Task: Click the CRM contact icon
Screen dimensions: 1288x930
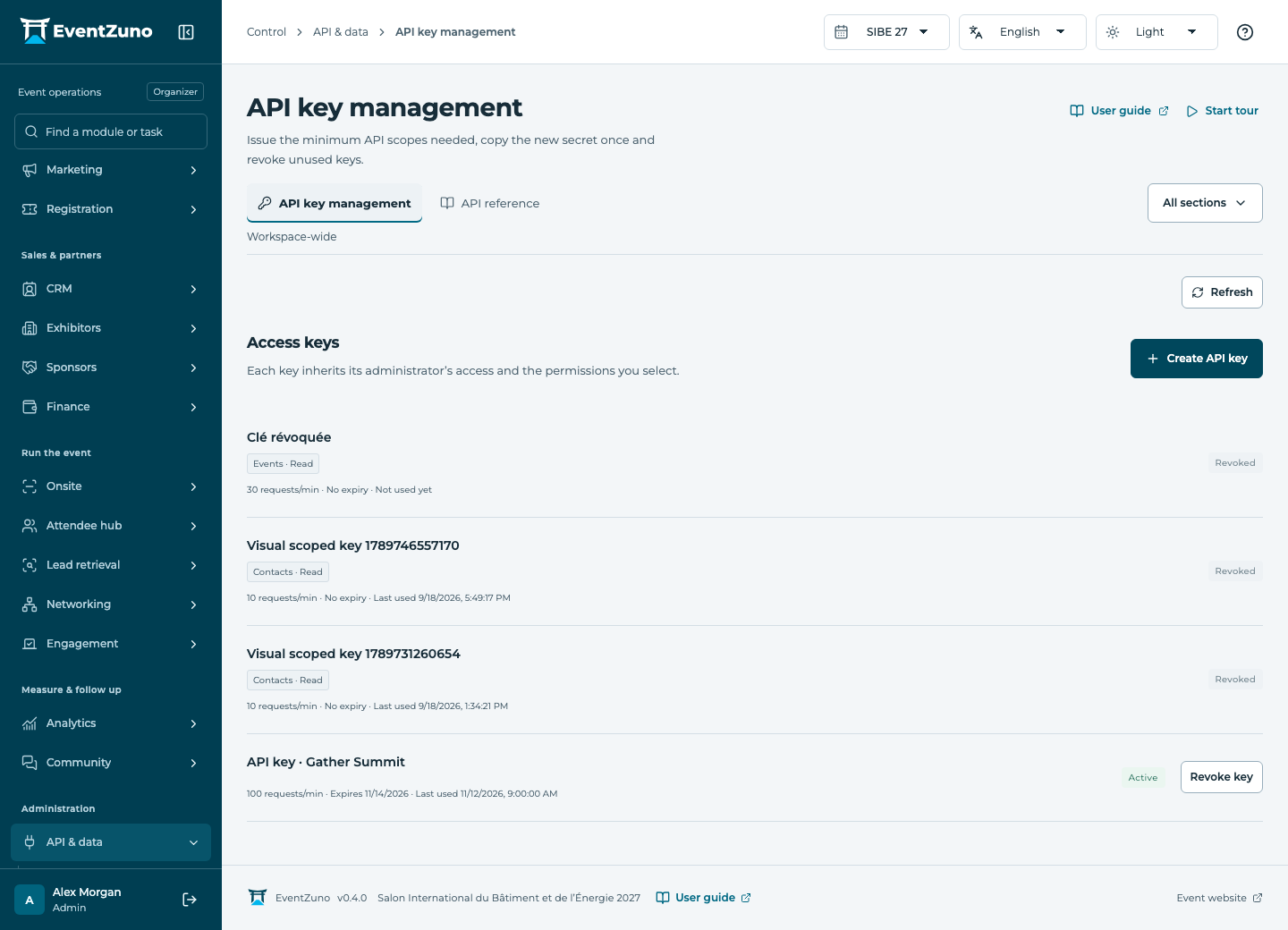Action: pyautogui.click(x=30, y=289)
